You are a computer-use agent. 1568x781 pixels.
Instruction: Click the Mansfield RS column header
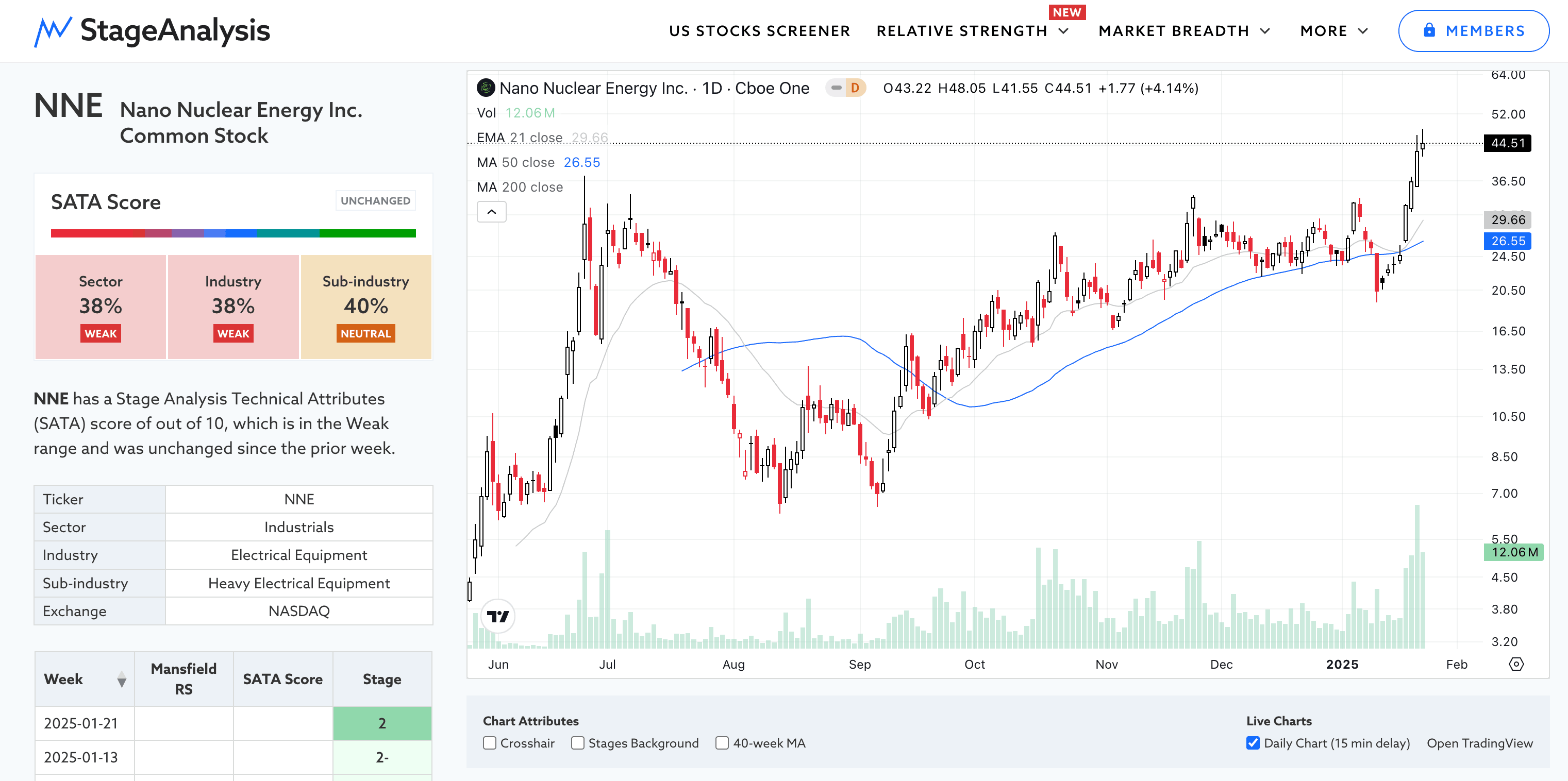(184, 679)
